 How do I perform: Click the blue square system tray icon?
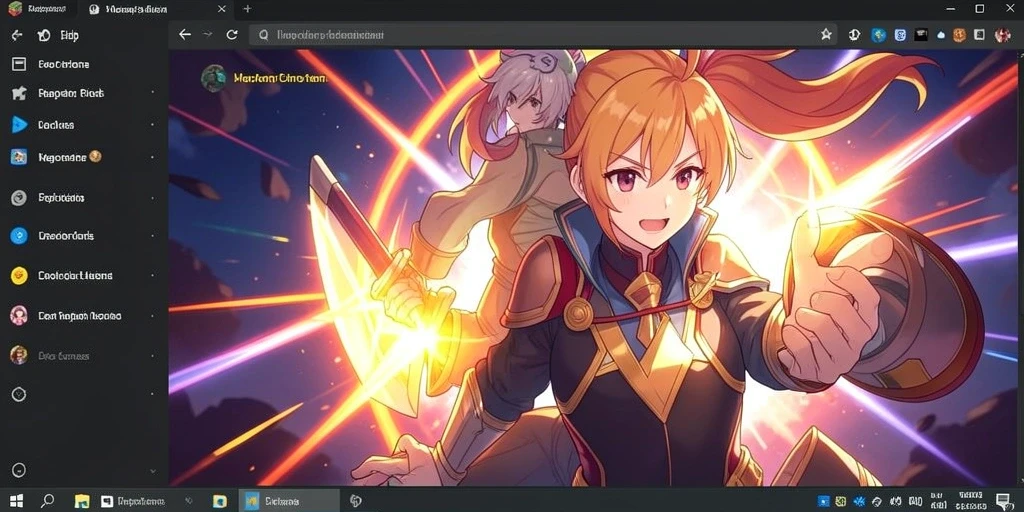pos(824,501)
